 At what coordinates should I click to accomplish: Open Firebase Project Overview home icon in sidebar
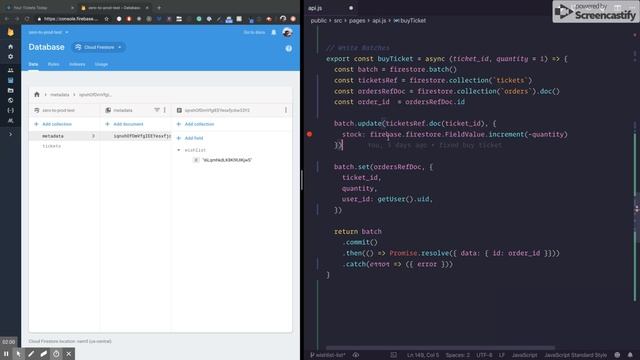(x=11, y=47)
